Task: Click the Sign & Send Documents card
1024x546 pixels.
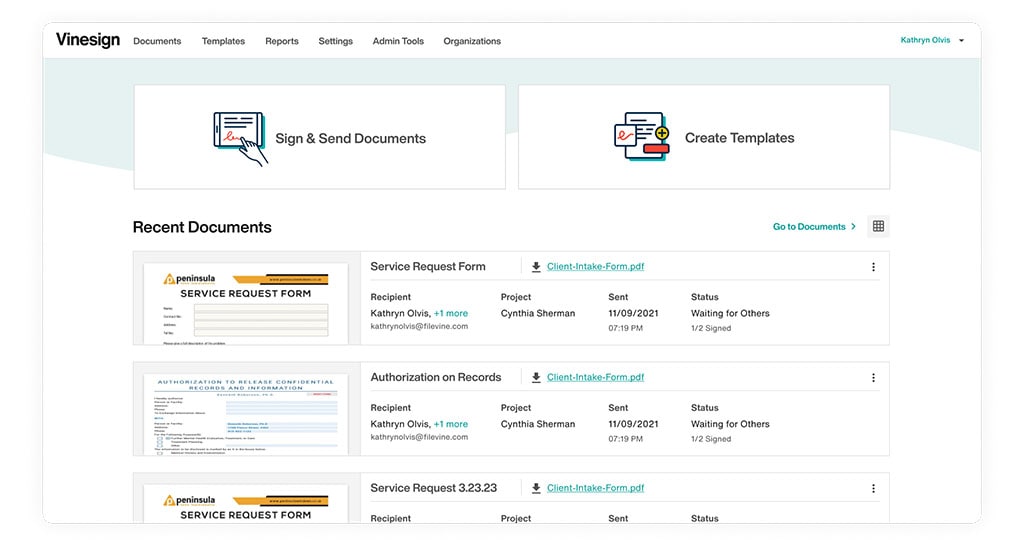Action: (319, 138)
